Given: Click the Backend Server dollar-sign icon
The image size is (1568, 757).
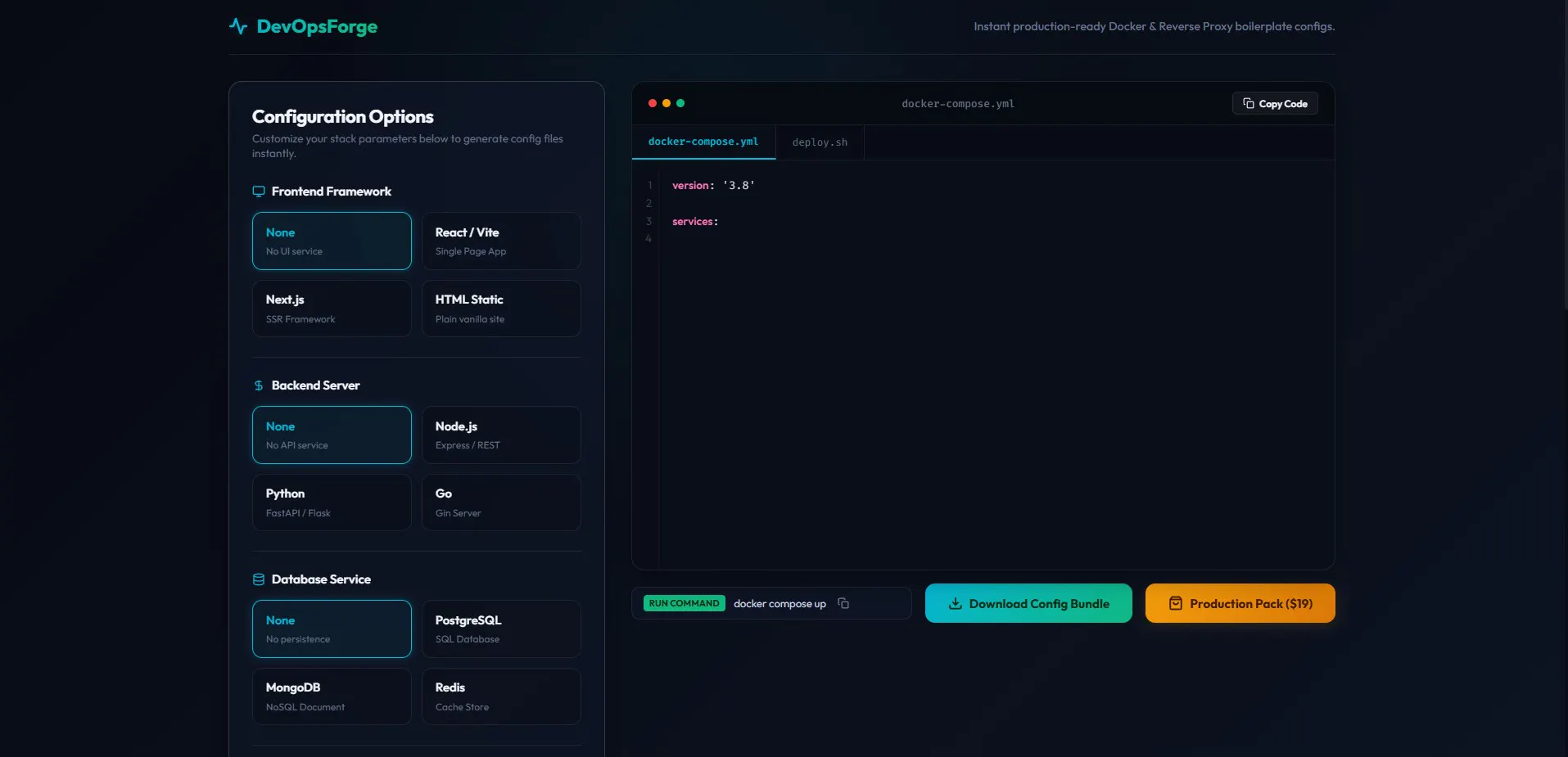Looking at the screenshot, I should pos(259,385).
